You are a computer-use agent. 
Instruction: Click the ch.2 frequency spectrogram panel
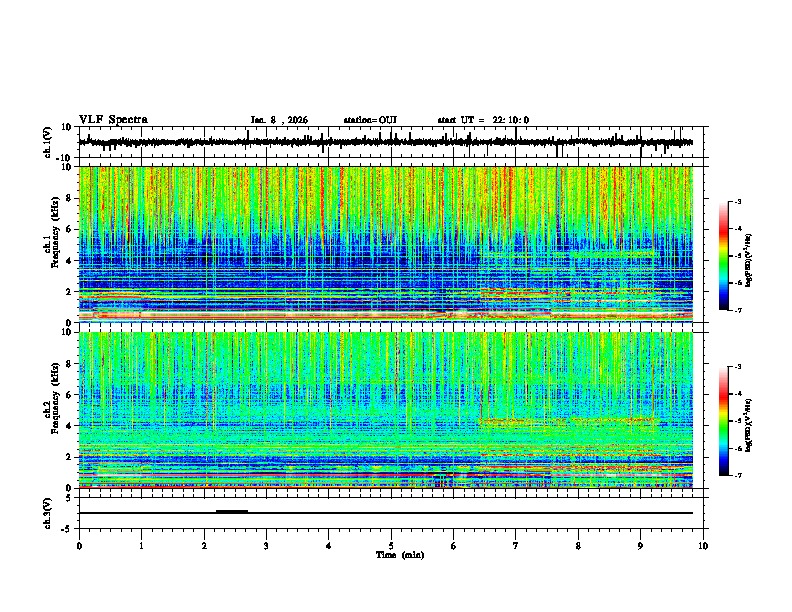(386, 410)
